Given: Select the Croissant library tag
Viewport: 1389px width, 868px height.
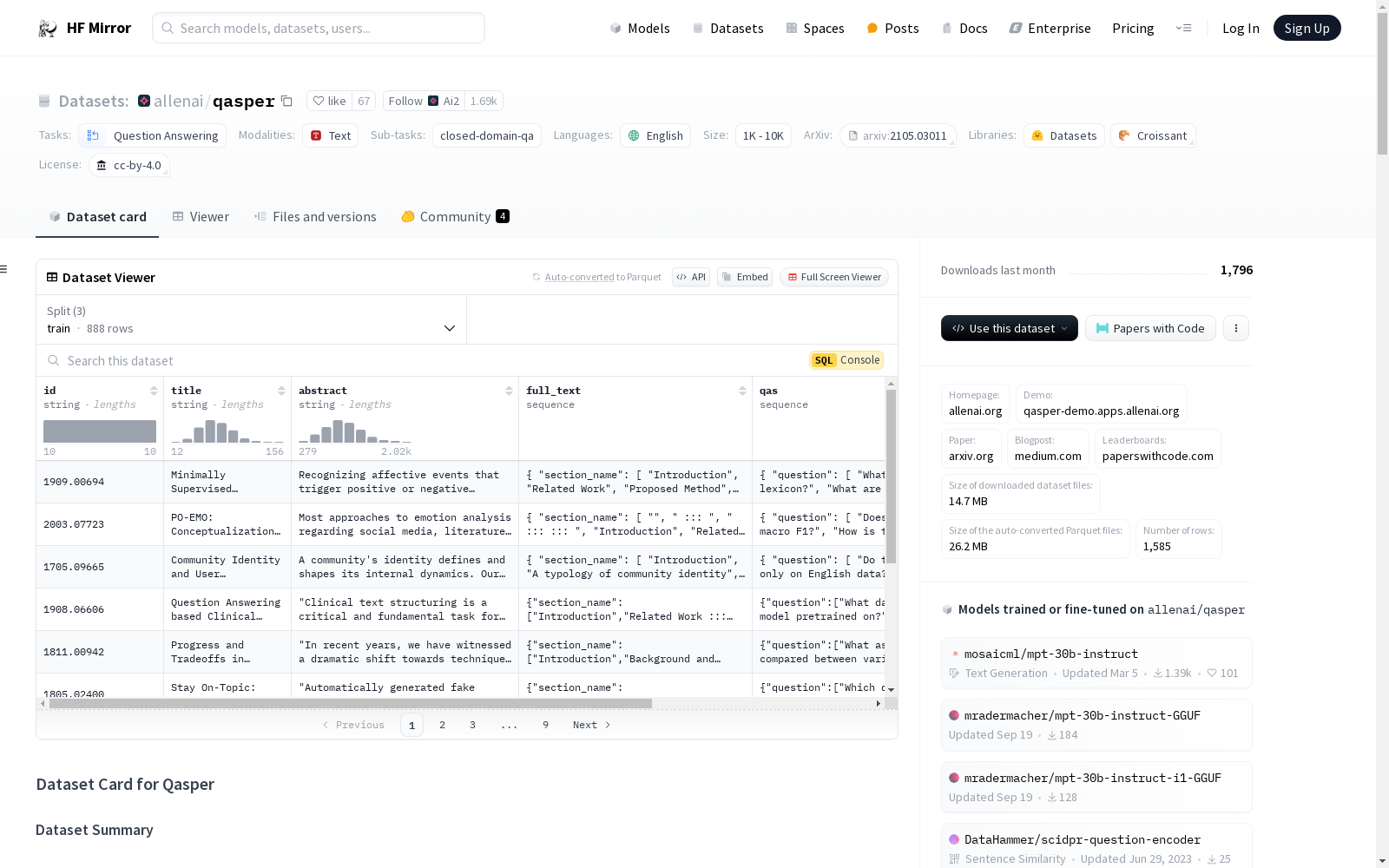Looking at the screenshot, I should [1153, 135].
